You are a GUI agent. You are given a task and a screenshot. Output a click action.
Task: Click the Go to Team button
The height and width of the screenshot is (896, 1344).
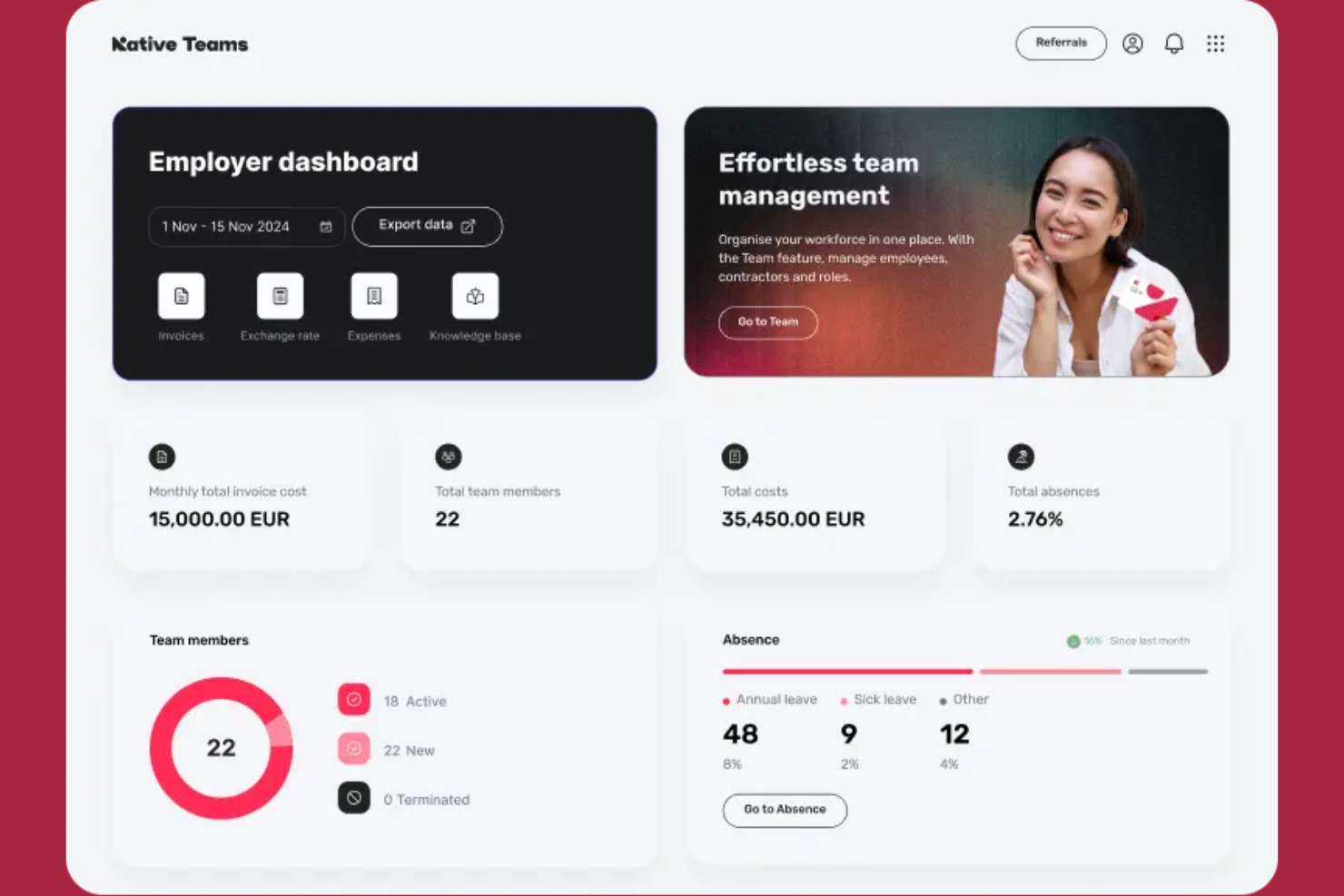[767, 322]
